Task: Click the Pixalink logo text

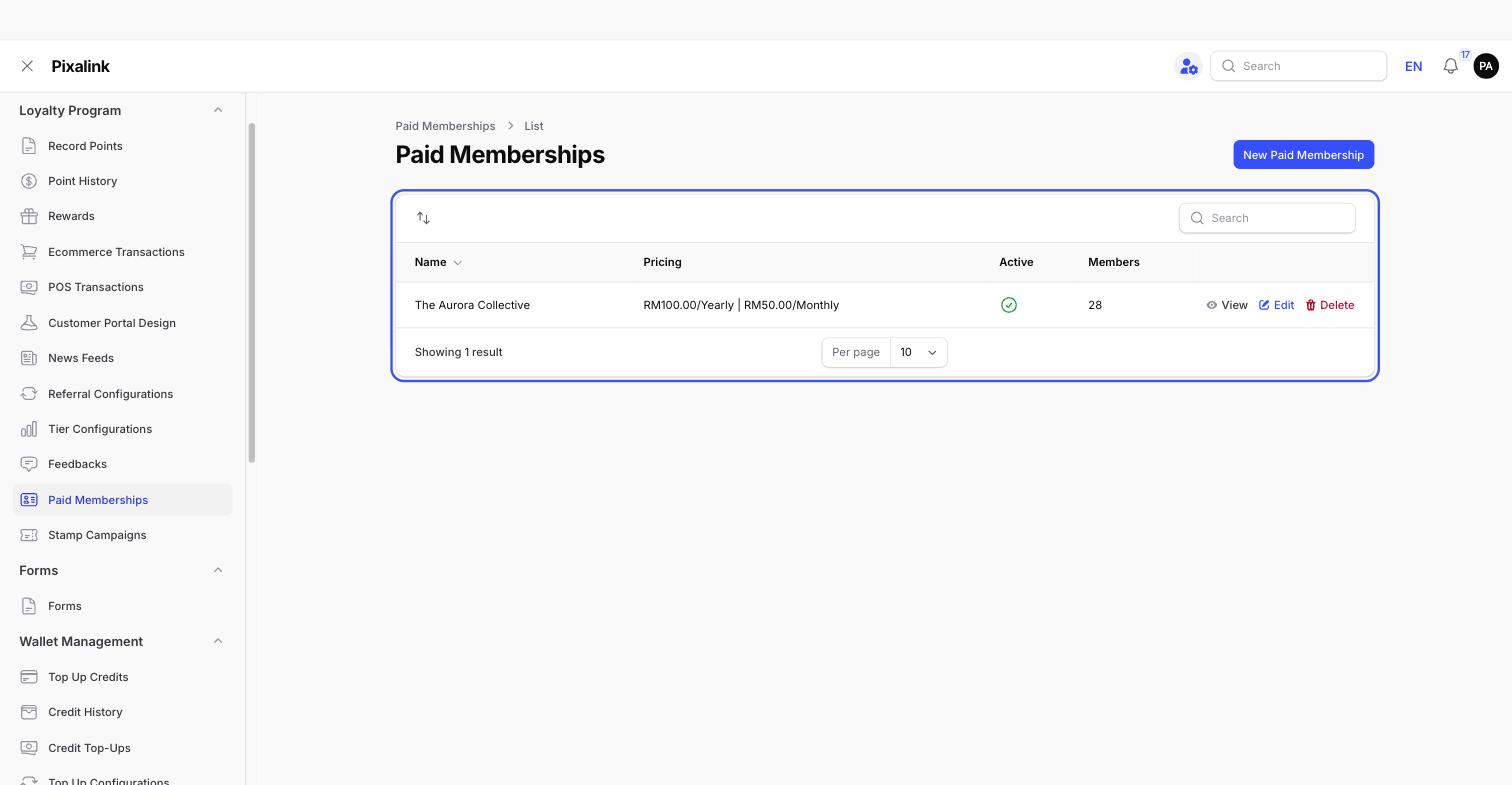Action: pos(80,66)
